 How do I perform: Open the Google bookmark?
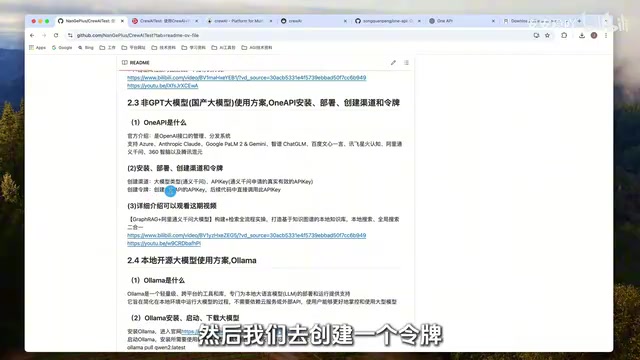coord(62,48)
